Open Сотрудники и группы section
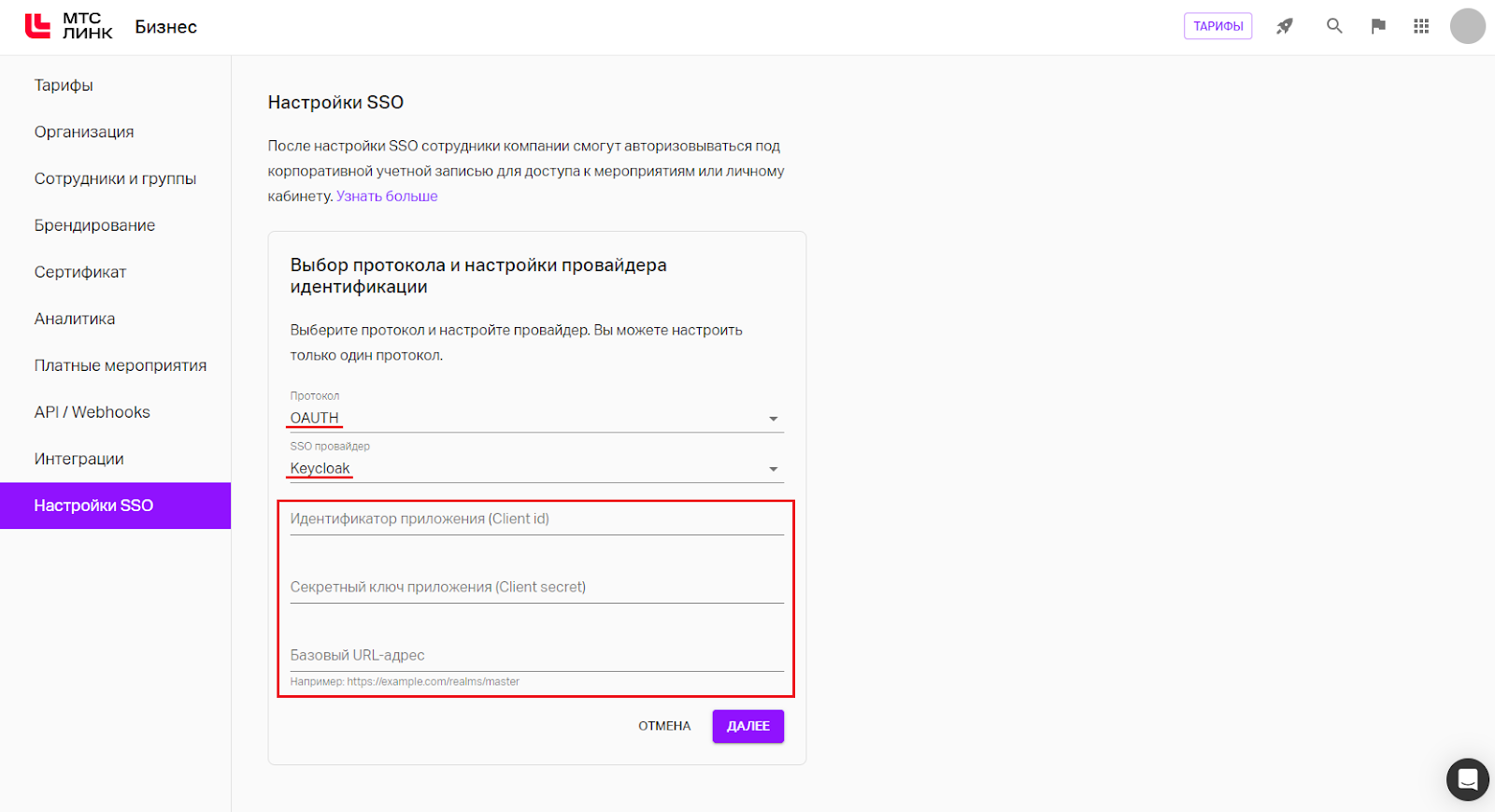This screenshot has width=1495, height=812. 115,178
